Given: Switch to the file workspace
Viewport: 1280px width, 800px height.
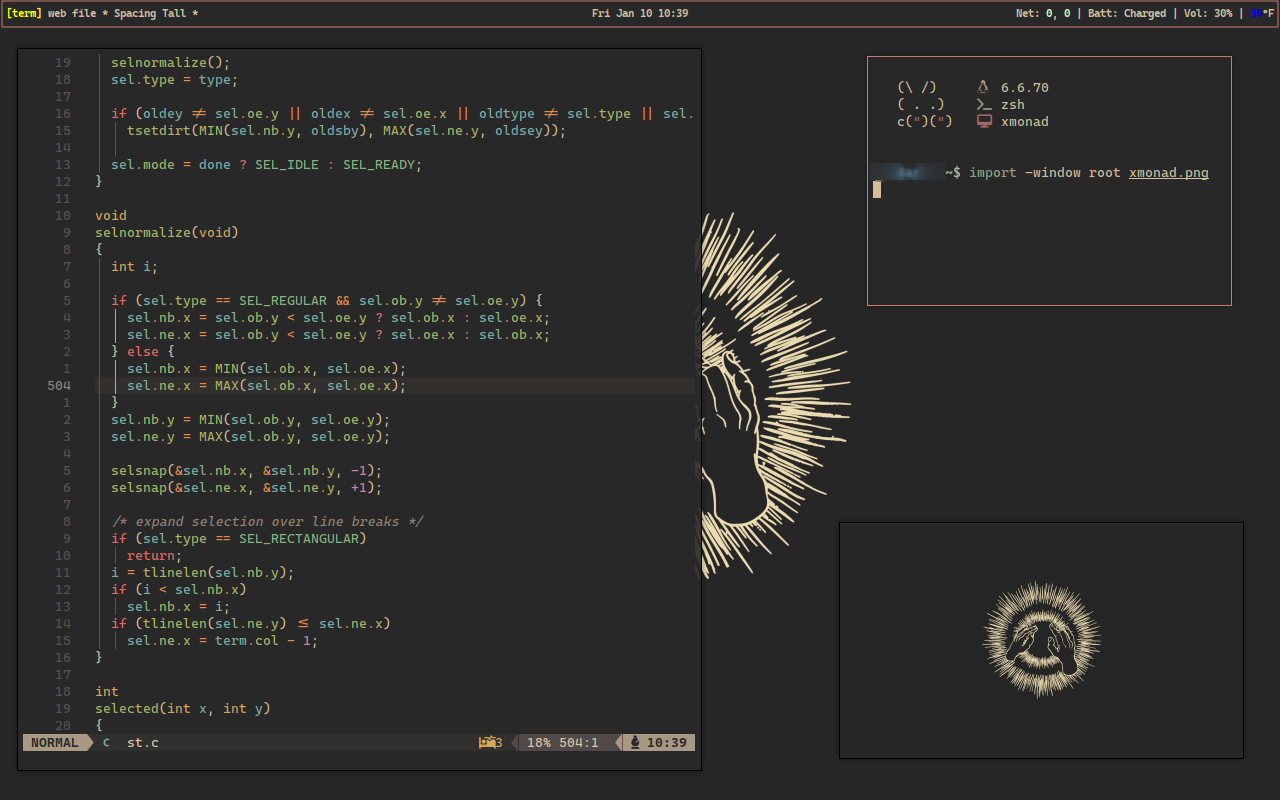Looking at the screenshot, I should tap(84, 14).
